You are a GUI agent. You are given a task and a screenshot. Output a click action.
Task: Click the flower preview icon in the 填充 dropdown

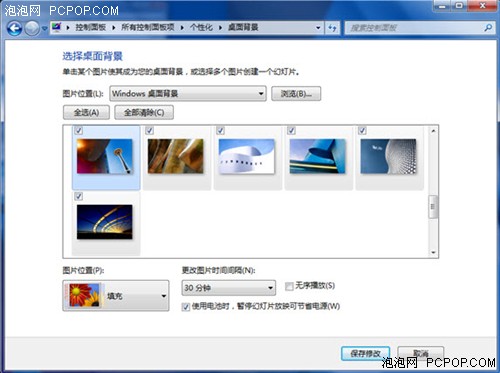click(84, 295)
